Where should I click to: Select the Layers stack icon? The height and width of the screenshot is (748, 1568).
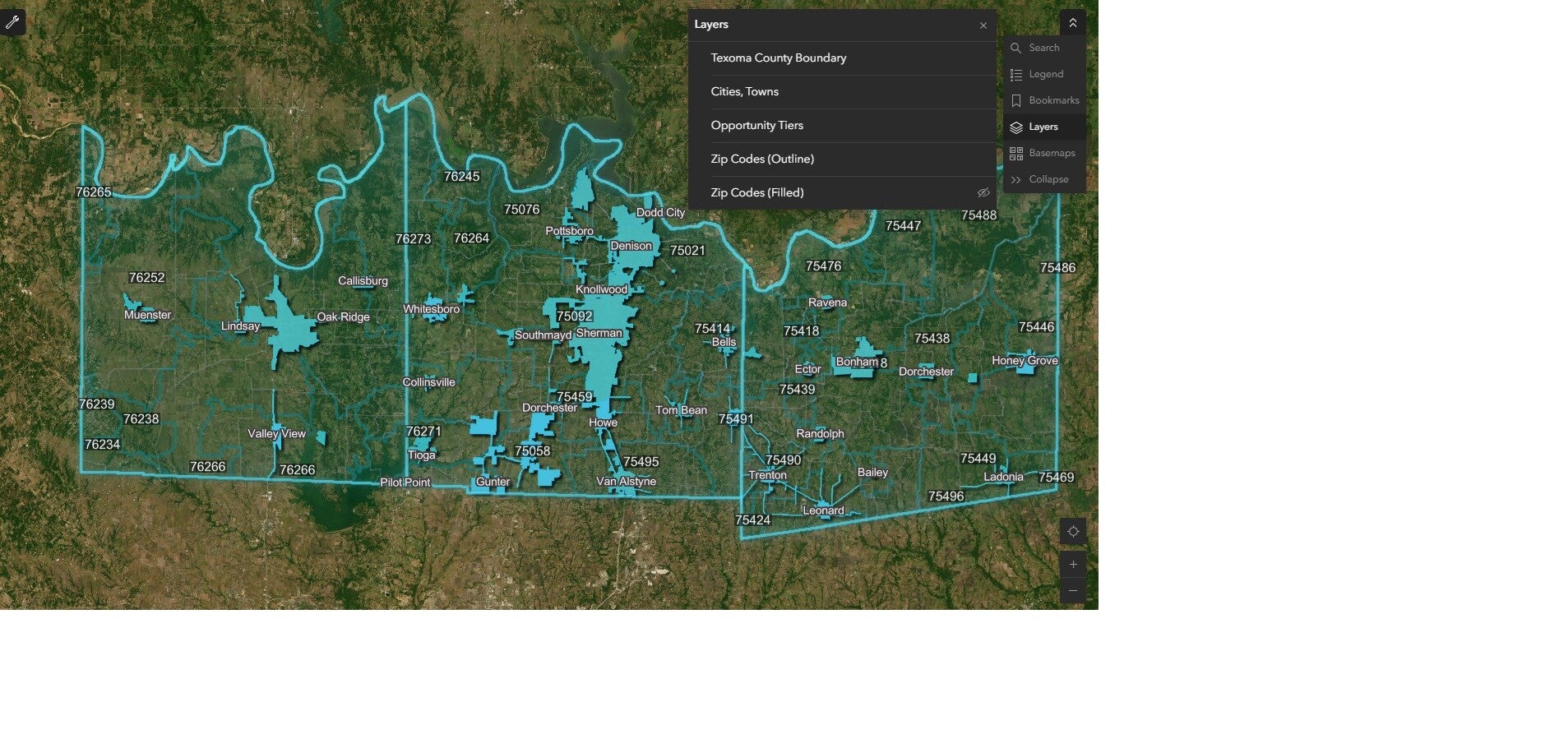(1016, 127)
